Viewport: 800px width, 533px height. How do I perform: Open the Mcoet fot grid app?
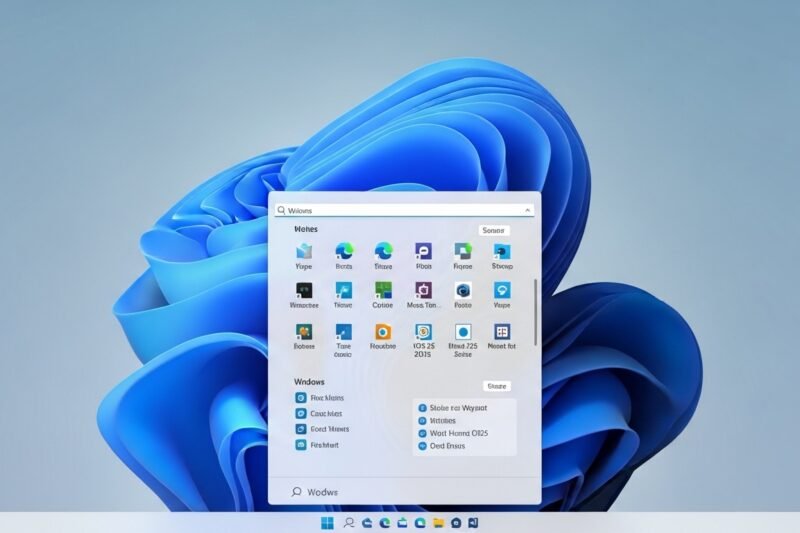tap(502, 332)
